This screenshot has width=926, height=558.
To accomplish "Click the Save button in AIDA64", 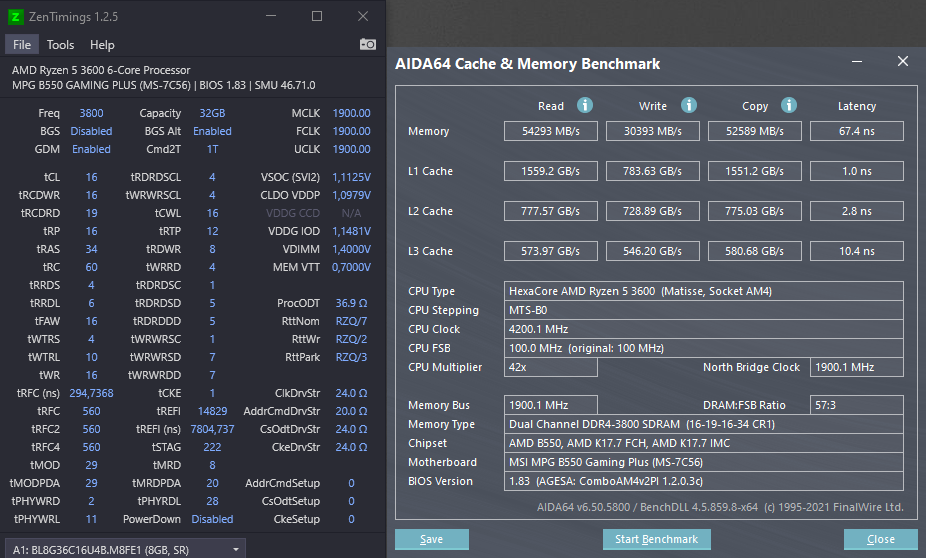I will [432, 539].
